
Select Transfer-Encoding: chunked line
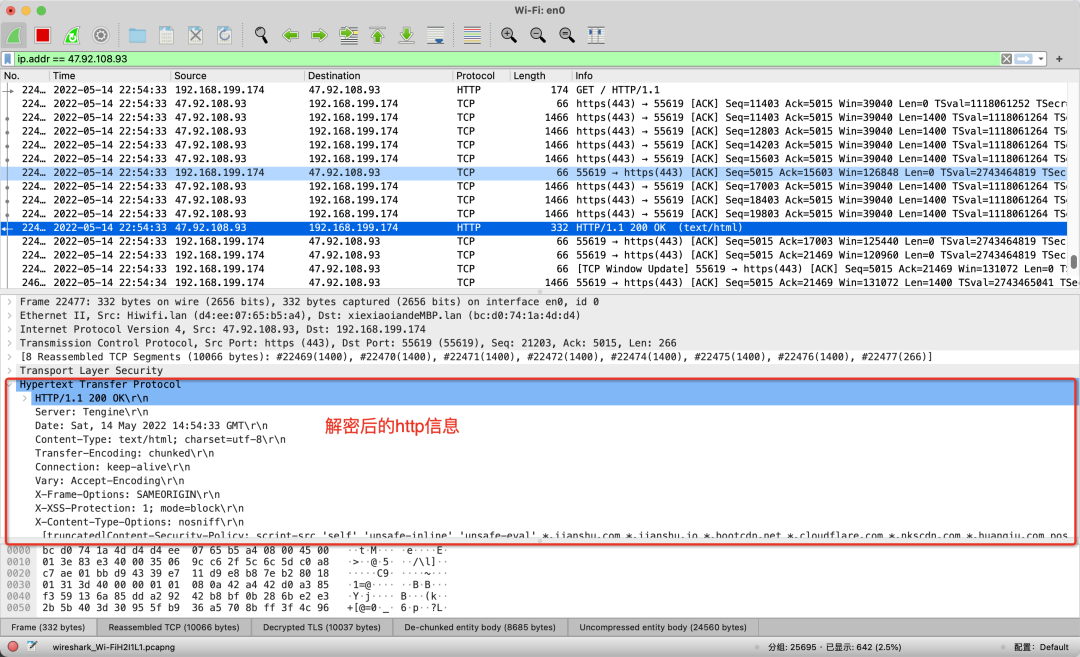pyautogui.click(x=125, y=453)
